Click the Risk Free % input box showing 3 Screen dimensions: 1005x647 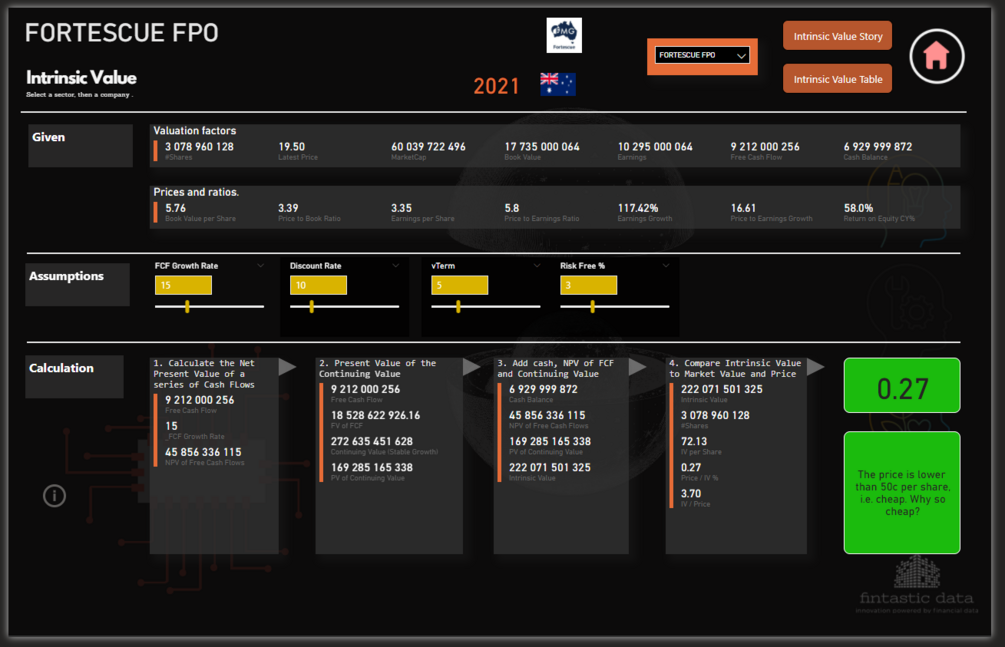point(588,285)
